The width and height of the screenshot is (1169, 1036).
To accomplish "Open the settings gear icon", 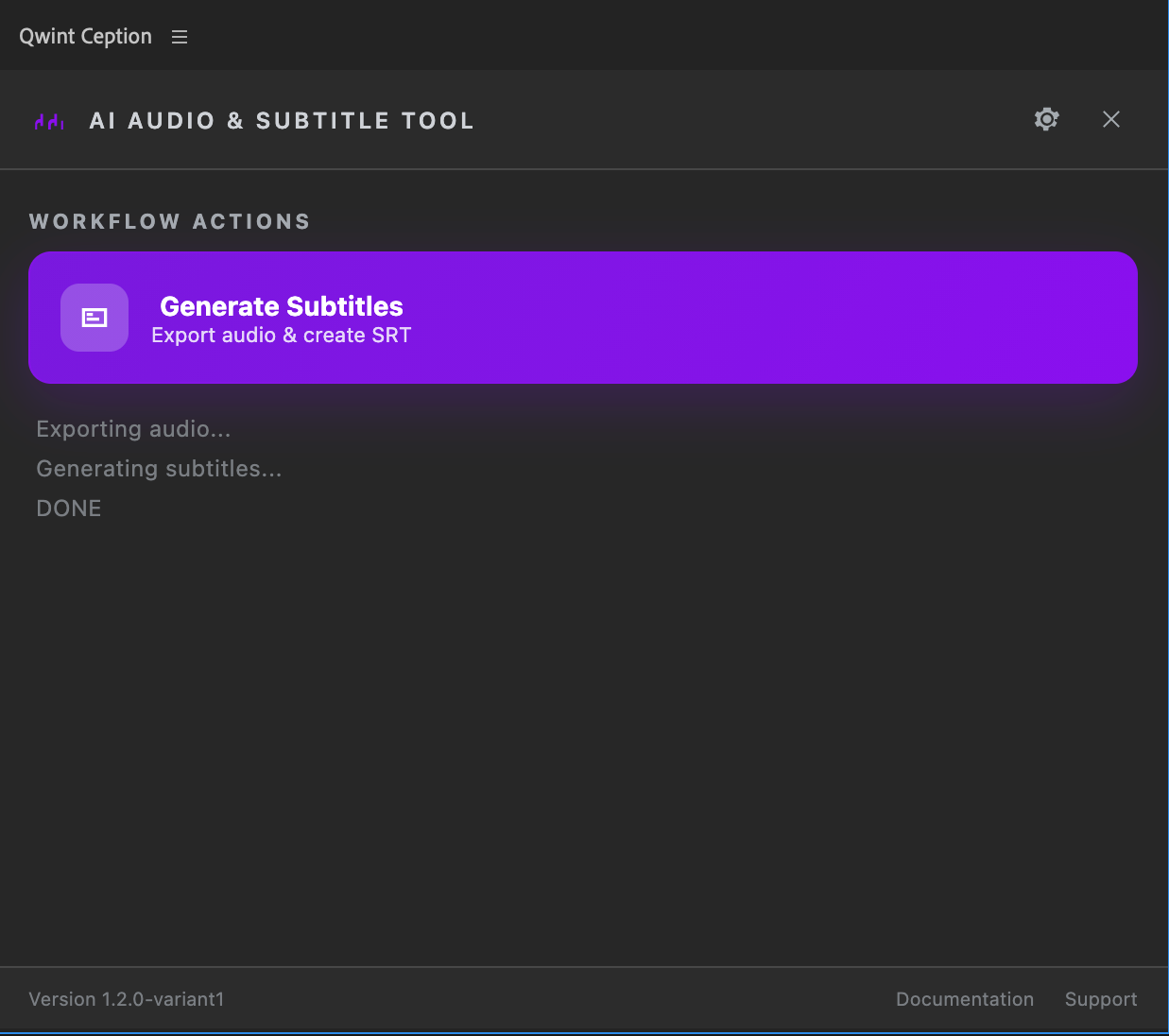I will click(x=1046, y=119).
